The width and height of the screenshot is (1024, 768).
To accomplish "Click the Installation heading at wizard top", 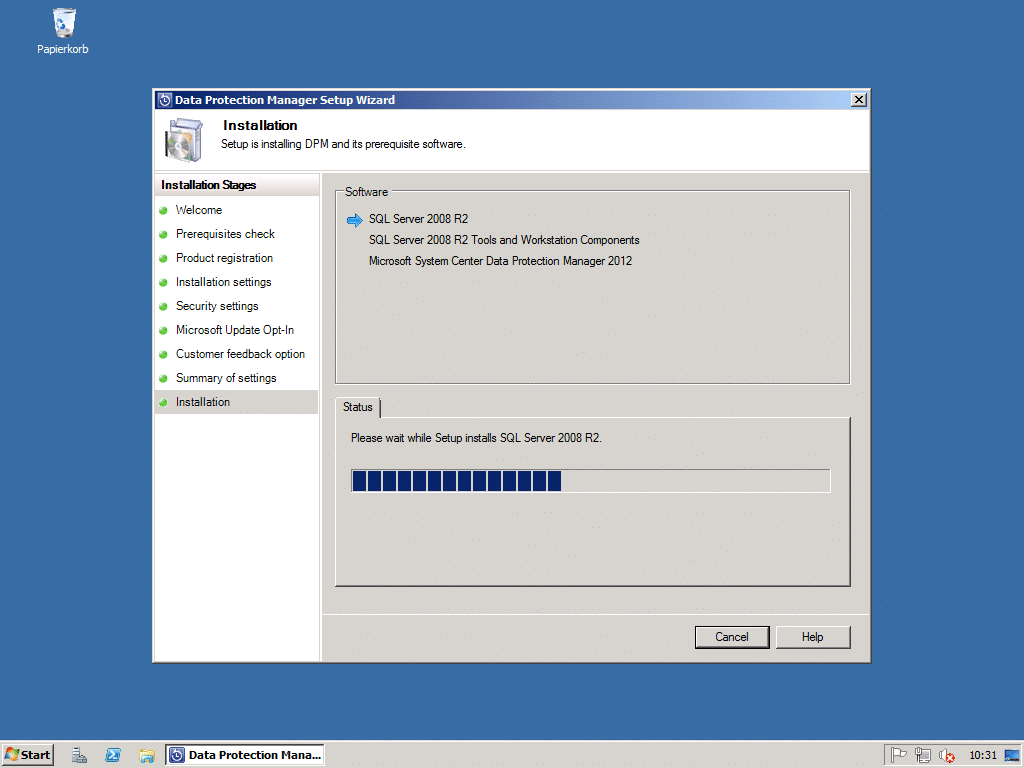I will click(x=260, y=125).
